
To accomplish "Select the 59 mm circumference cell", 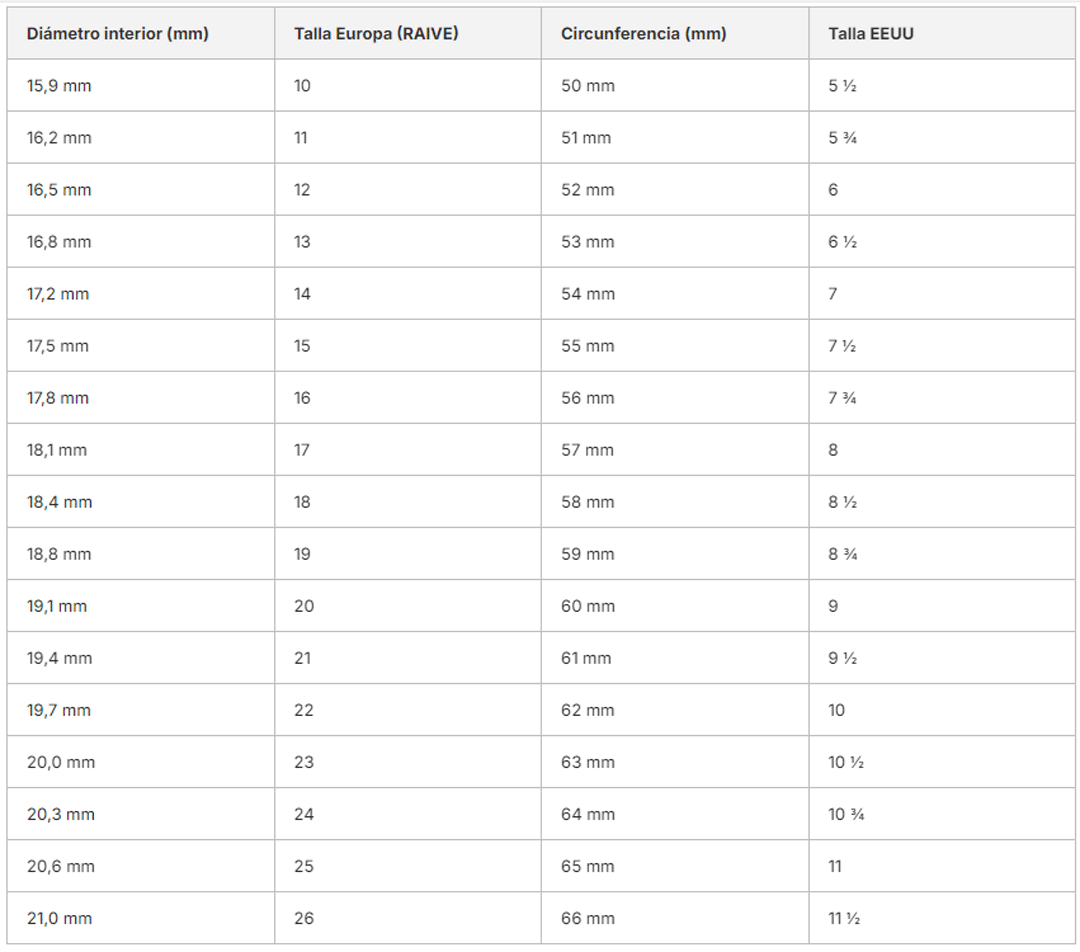I will pos(588,554).
